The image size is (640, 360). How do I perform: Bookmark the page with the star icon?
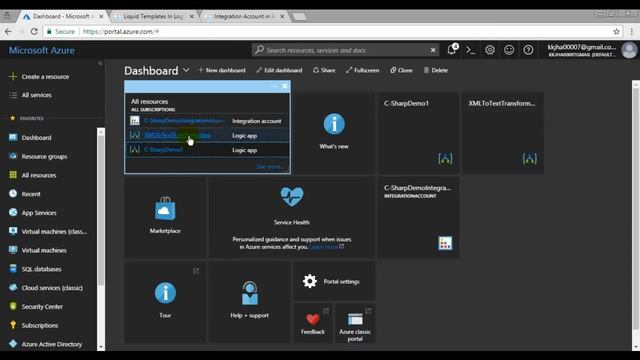(616, 31)
